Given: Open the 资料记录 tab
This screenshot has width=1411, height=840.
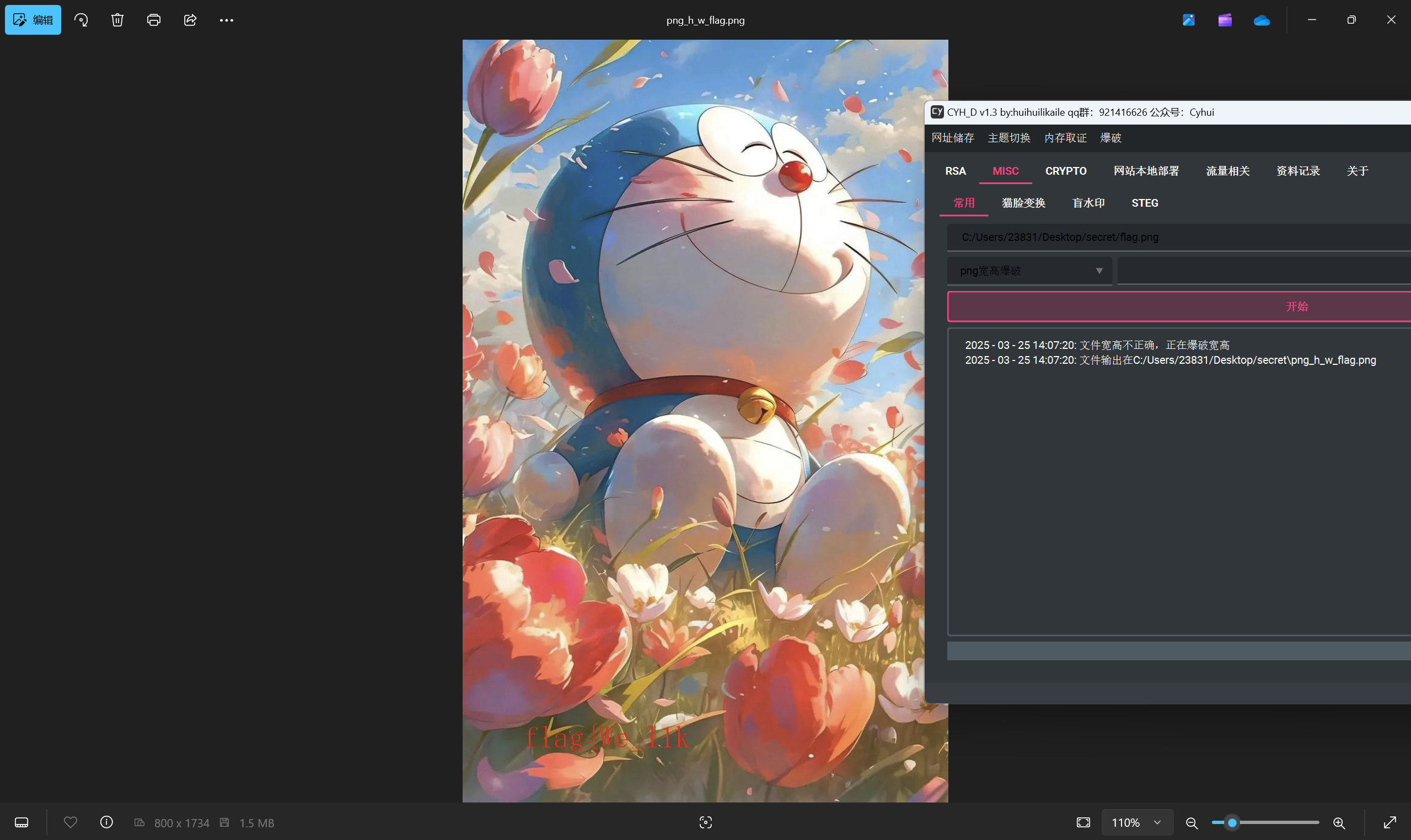Looking at the screenshot, I should click(x=1298, y=171).
